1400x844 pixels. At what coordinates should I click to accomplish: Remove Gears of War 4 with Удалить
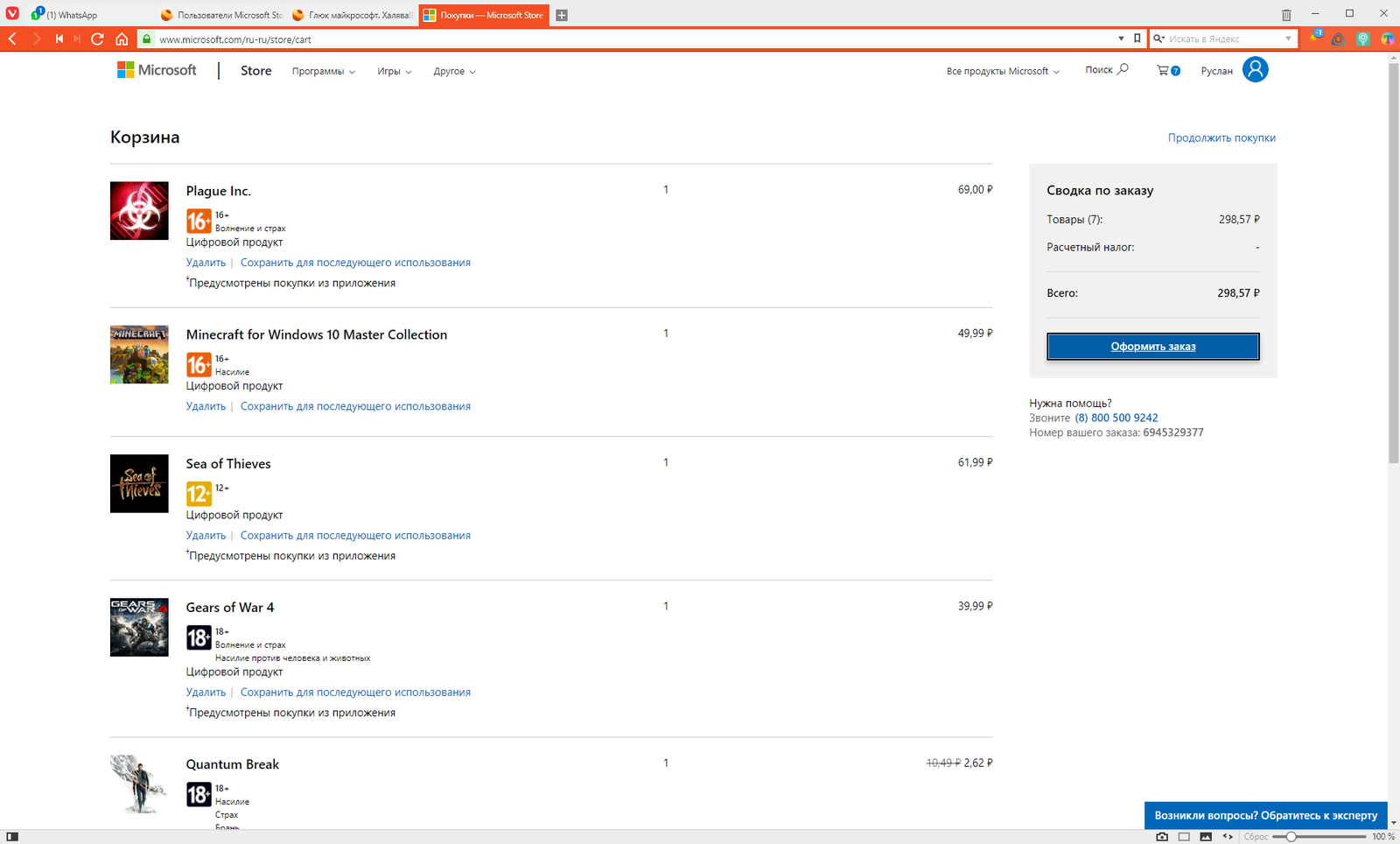click(x=206, y=692)
